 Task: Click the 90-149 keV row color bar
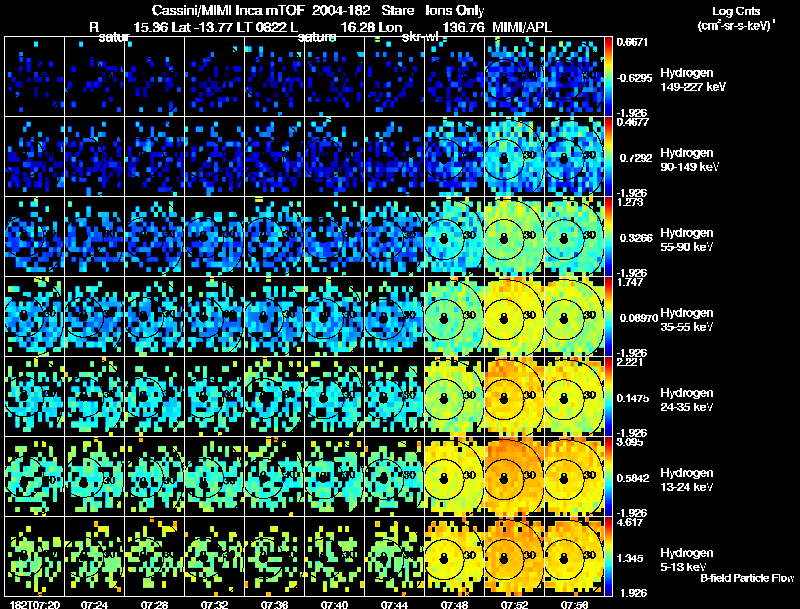(608, 157)
